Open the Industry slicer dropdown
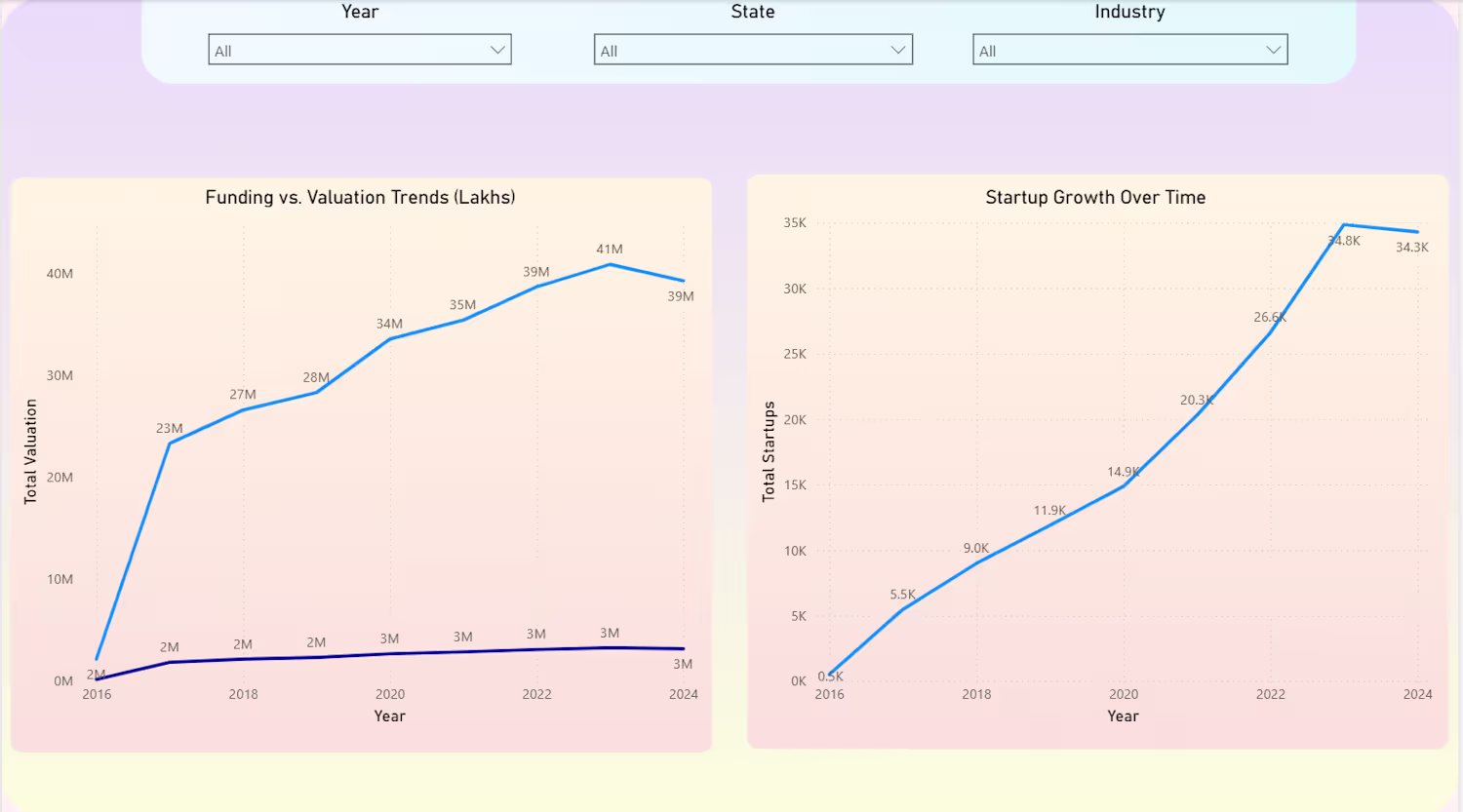The width and height of the screenshot is (1463, 812). (1129, 51)
